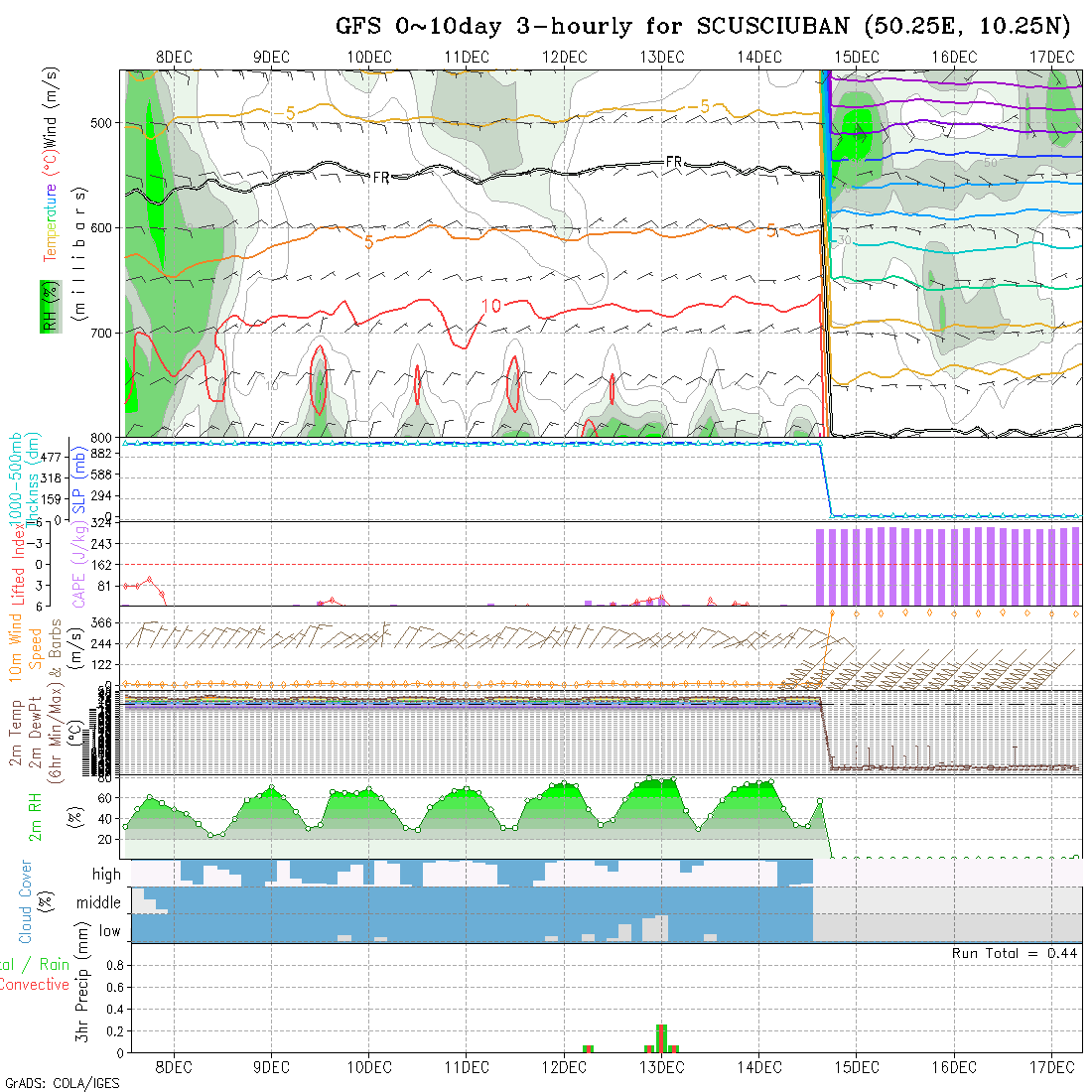Viewport: 1092px width, 1092px height.
Task: Click the 13DEC label on bottom axis
Action: click(x=662, y=1067)
